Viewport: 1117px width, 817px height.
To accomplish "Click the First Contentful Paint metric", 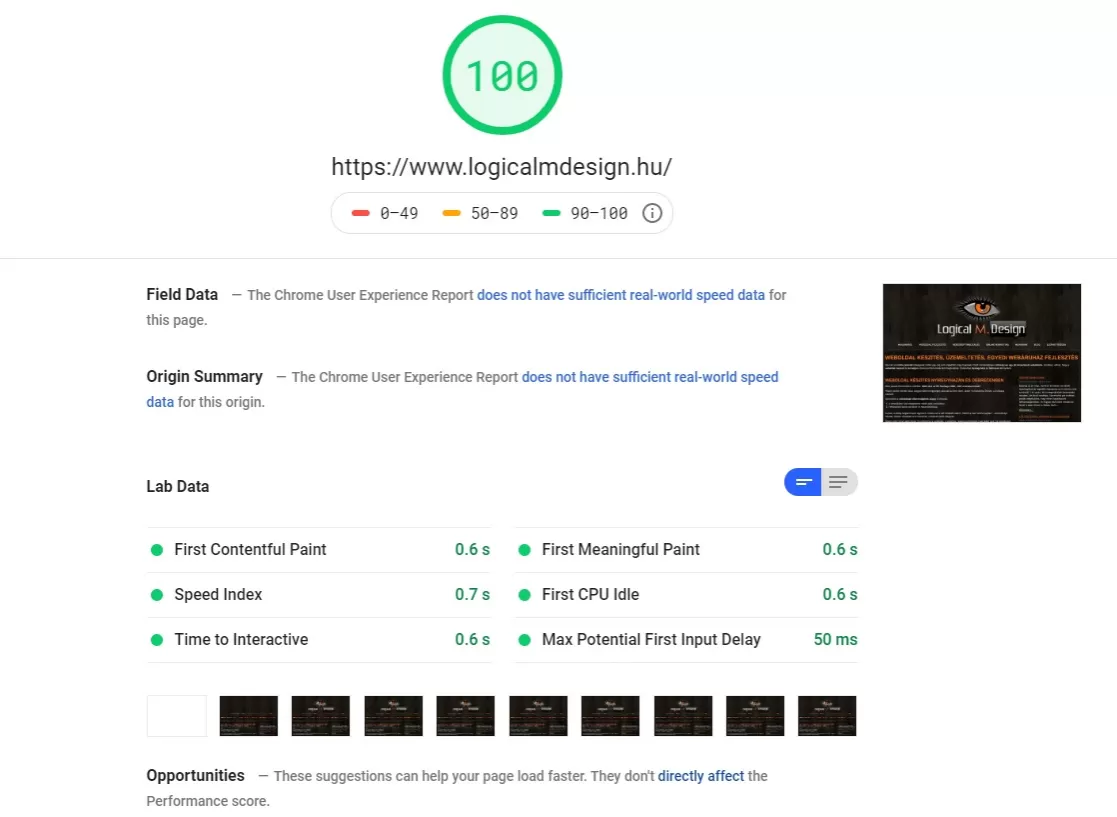I will tap(318, 550).
